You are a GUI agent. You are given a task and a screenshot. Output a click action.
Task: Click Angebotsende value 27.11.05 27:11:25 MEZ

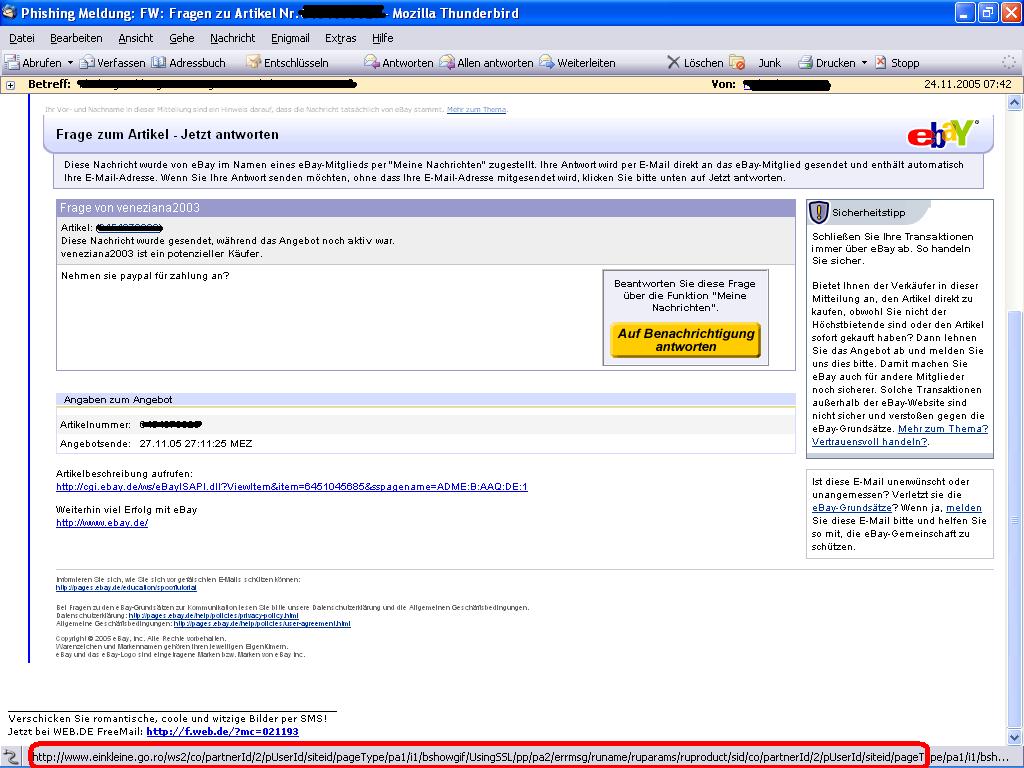tap(196, 443)
